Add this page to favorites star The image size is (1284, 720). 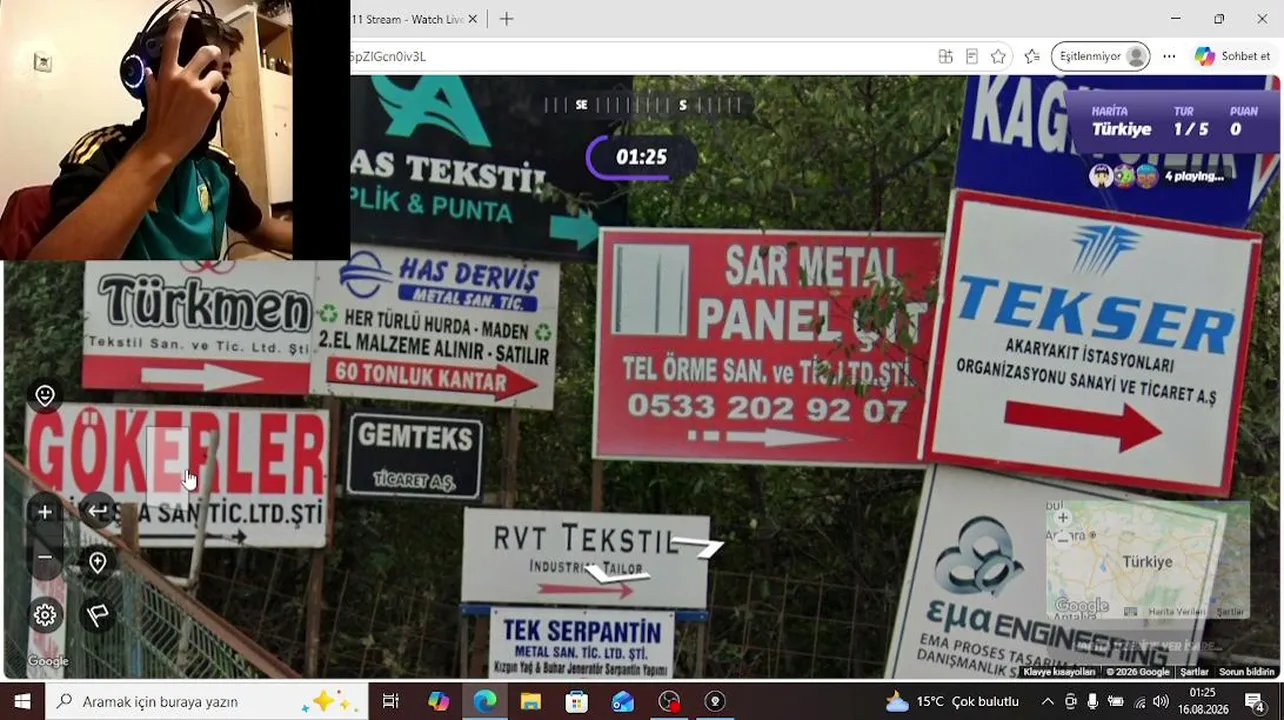click(x=998, y=56)
